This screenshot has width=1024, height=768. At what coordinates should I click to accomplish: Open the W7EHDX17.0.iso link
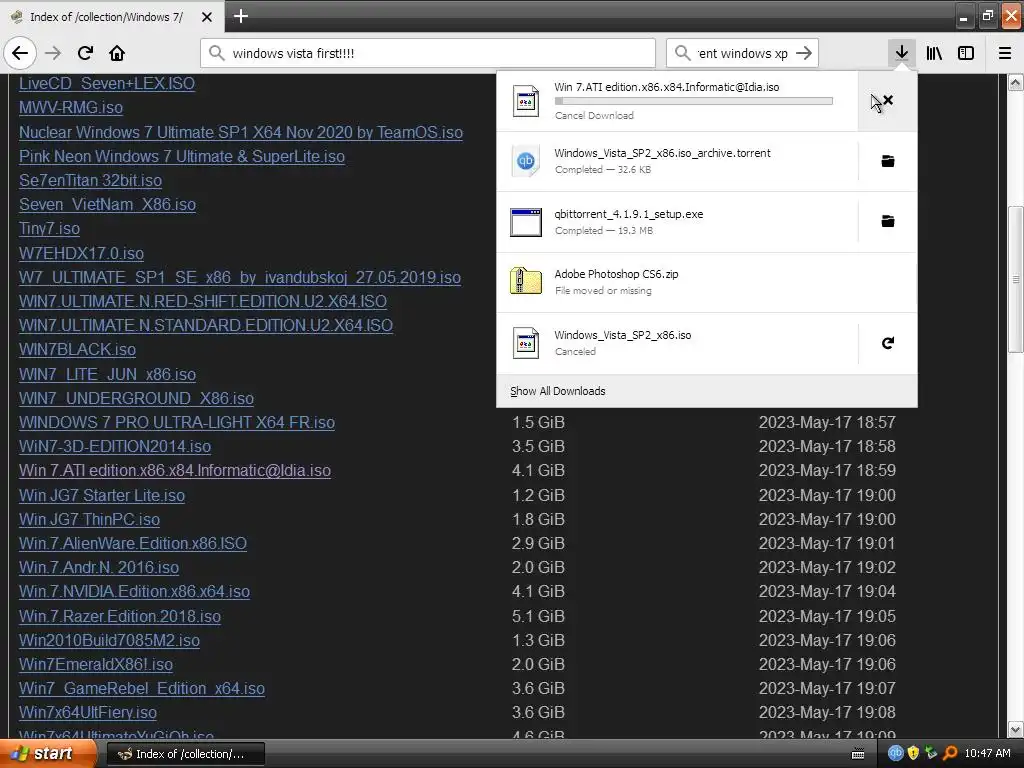point(81,253)
